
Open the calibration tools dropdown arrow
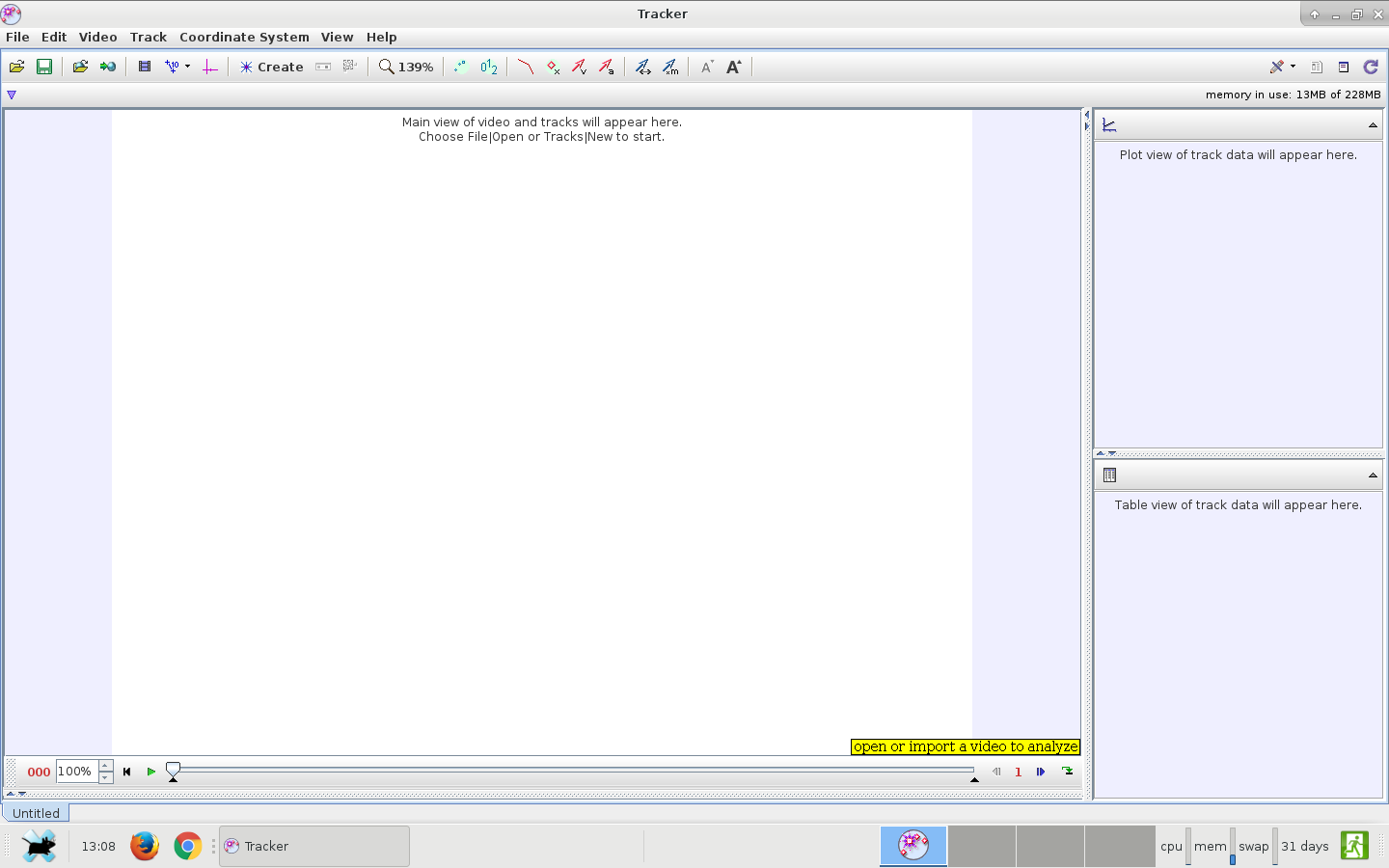187,67
